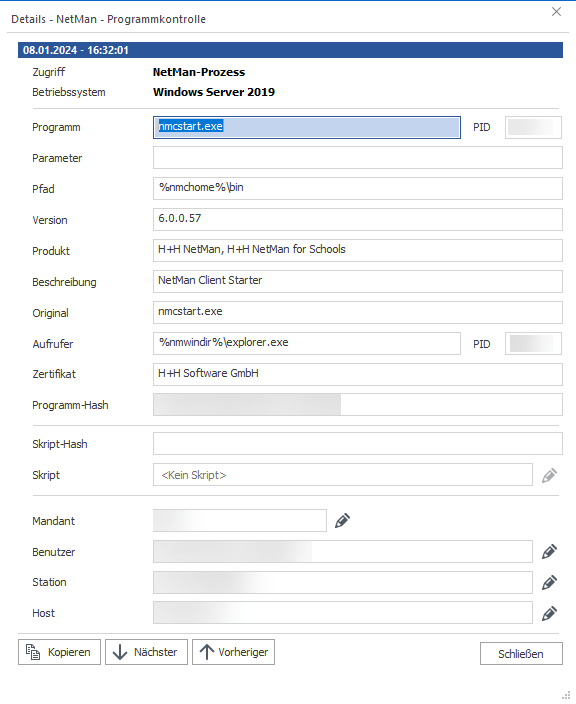Click the edit pencil beside Benutzer field
This screenshot has width=576, height=704.
point(549,552)
